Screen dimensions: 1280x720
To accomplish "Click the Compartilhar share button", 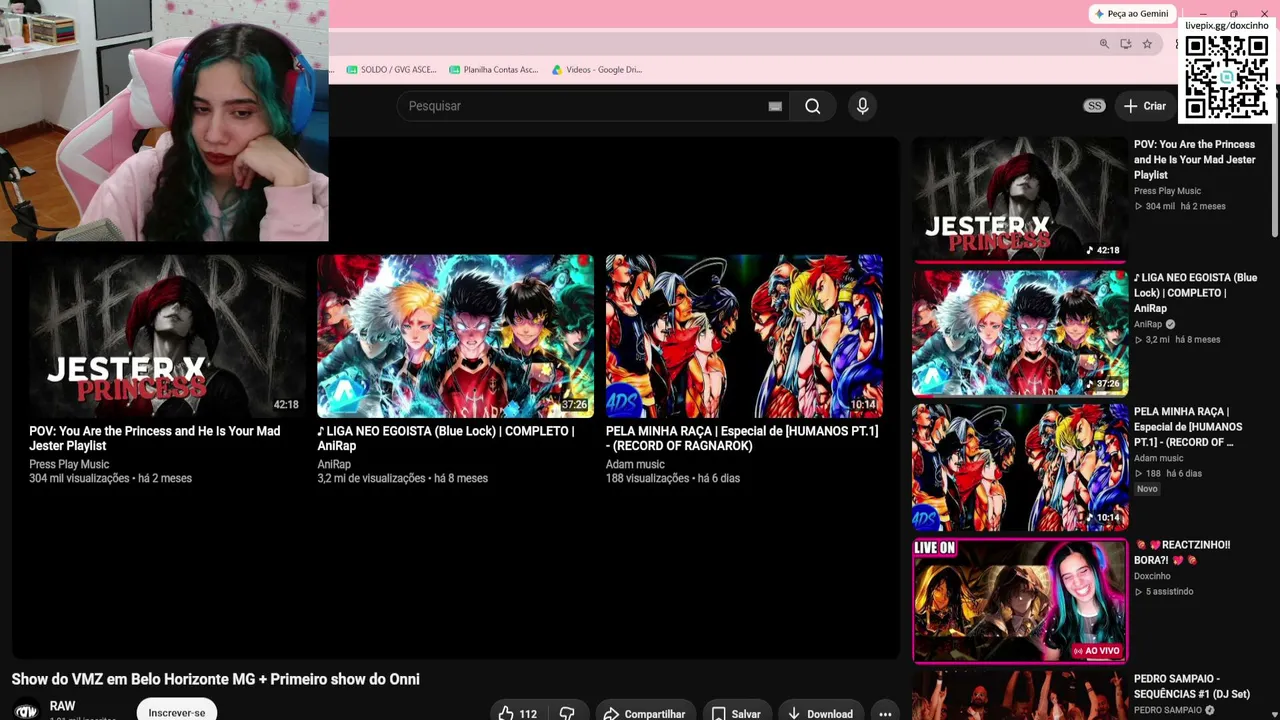I will pos(645,713).
